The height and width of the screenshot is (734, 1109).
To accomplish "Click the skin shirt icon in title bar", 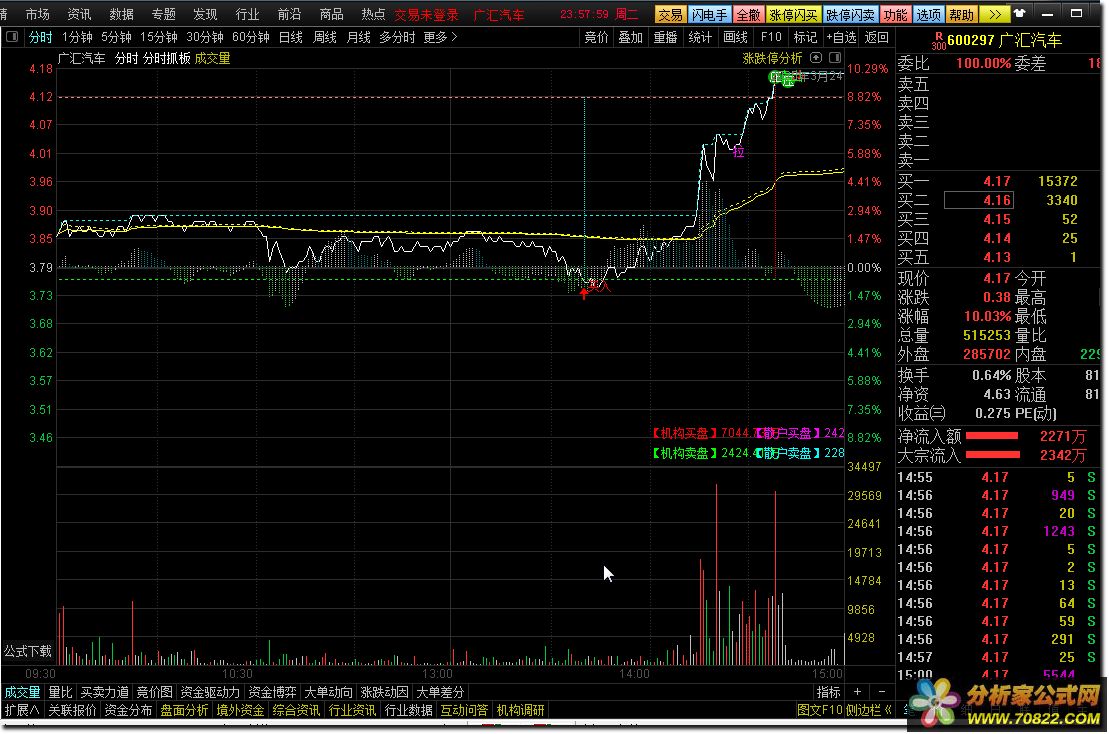I will (1020, 15).
